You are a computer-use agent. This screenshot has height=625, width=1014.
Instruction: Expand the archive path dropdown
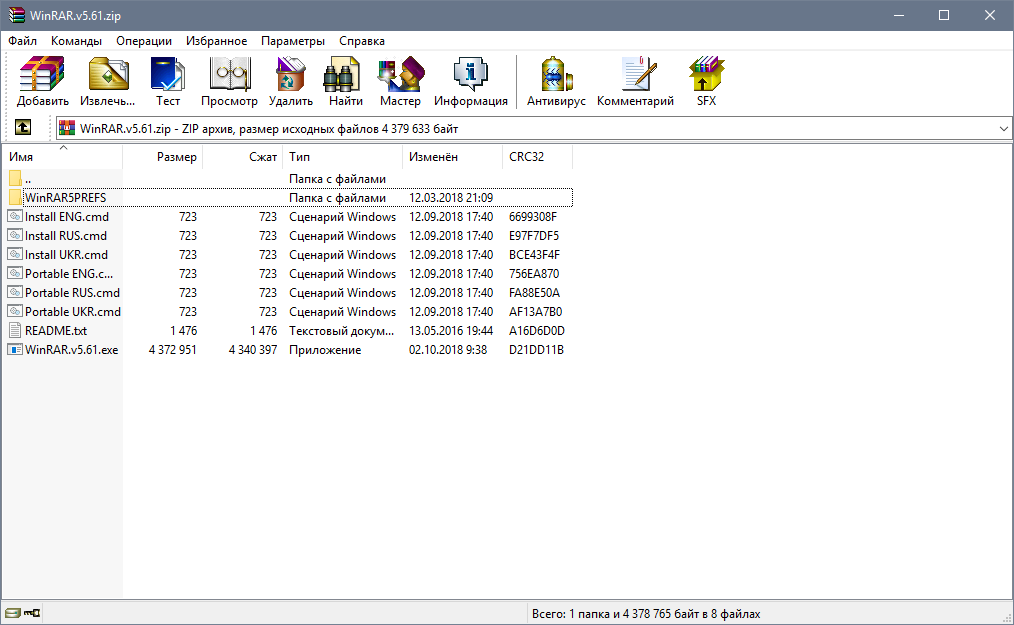click(1003, 129)
